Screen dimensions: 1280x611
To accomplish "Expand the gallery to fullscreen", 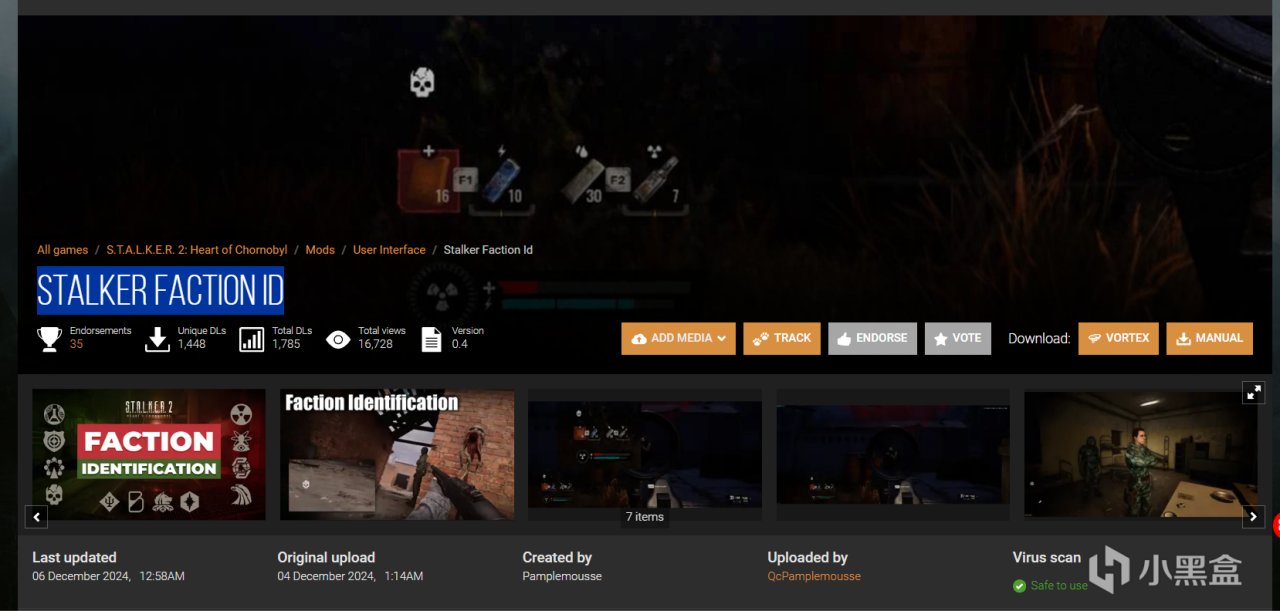I will point(1253,392).
